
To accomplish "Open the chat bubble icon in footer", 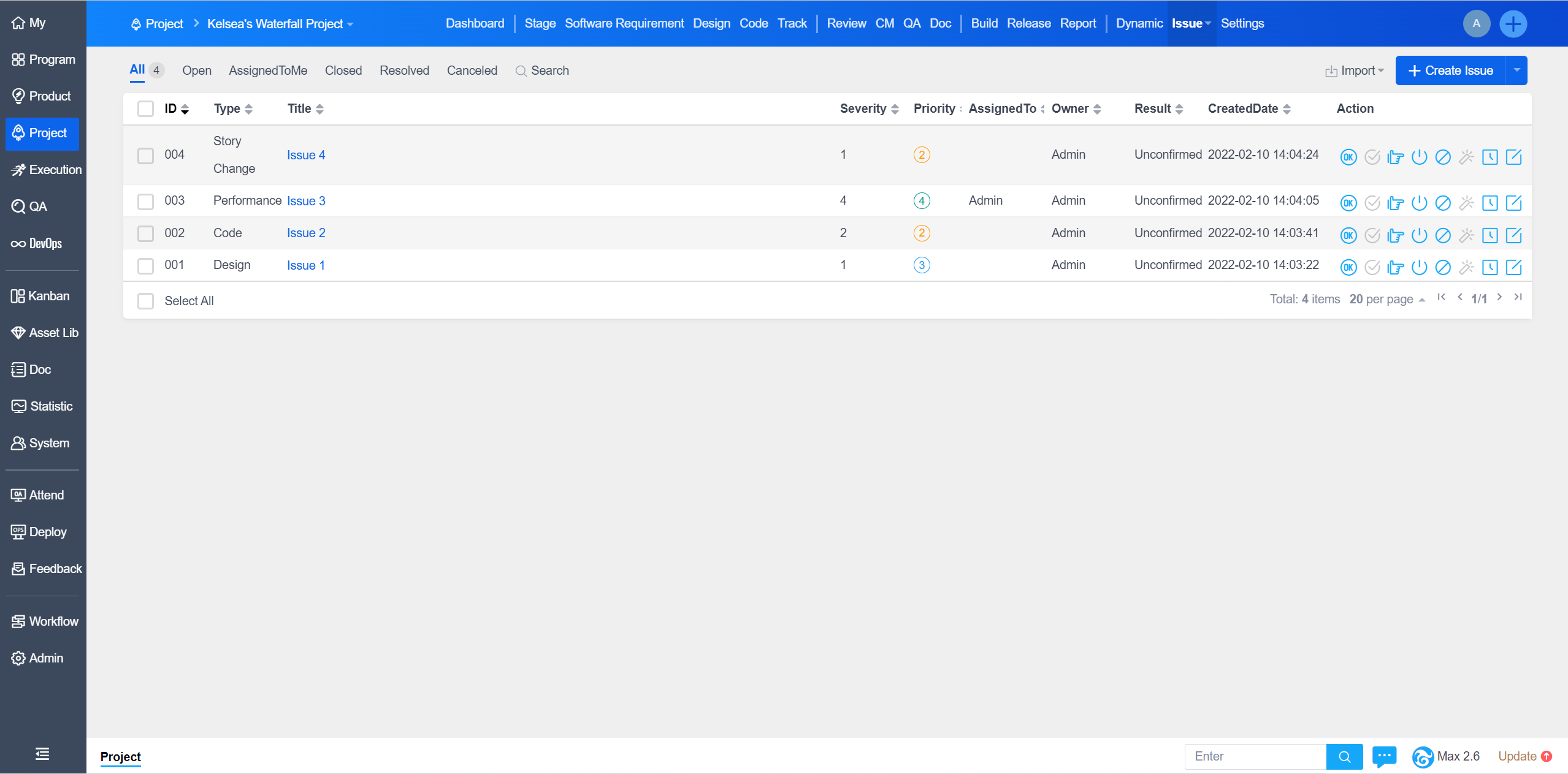I will [x=1383, y=756].
